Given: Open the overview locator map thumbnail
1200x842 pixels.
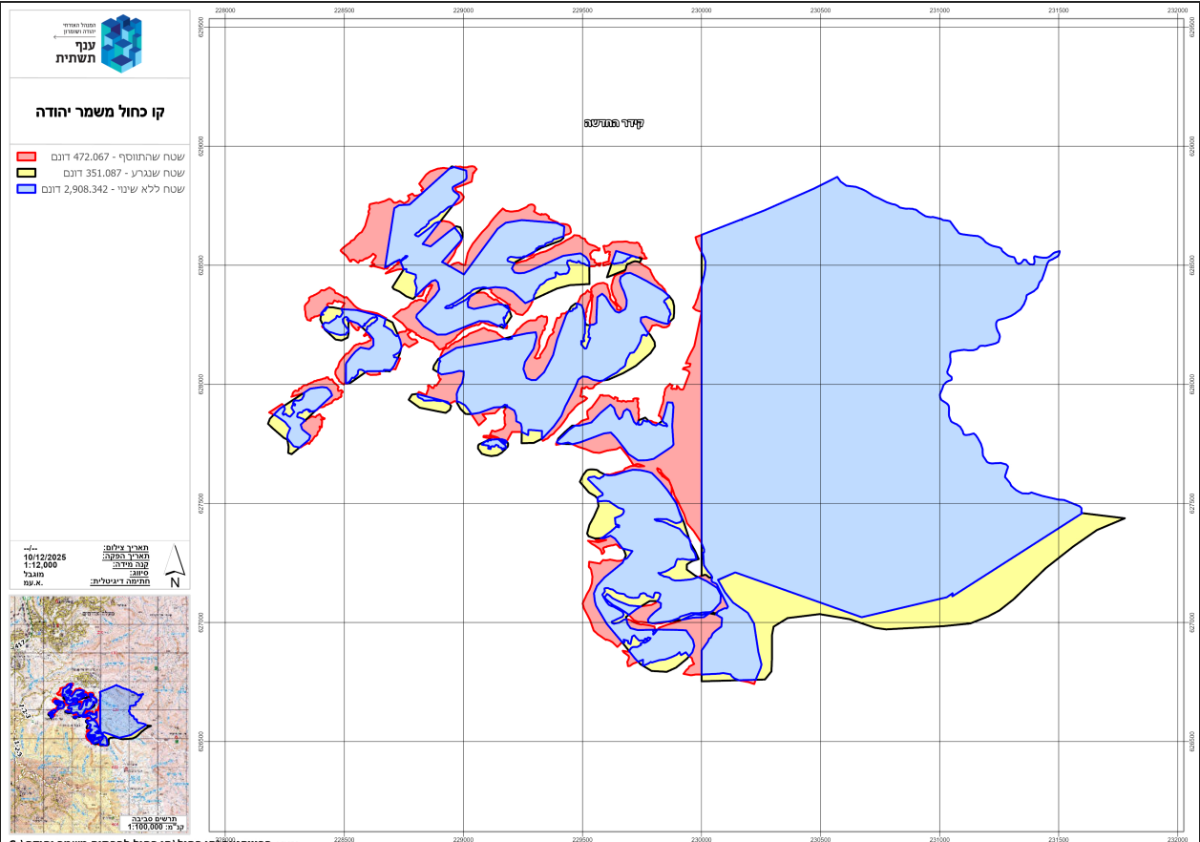Looking at the screenshot, I should 99,714.
